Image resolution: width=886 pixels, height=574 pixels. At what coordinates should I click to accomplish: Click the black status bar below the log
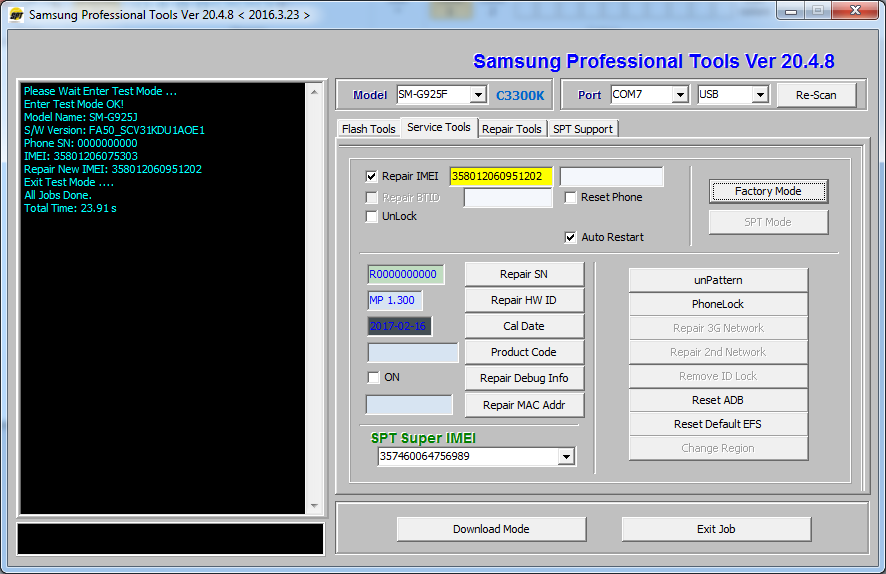pyautogui.click(x=171, y=539)
